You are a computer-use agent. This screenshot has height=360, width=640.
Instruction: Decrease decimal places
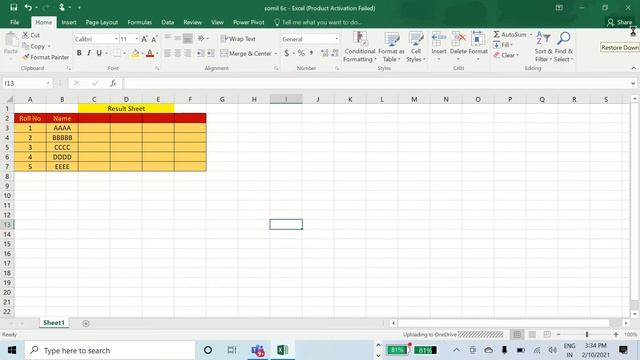(x=335, y=53)
